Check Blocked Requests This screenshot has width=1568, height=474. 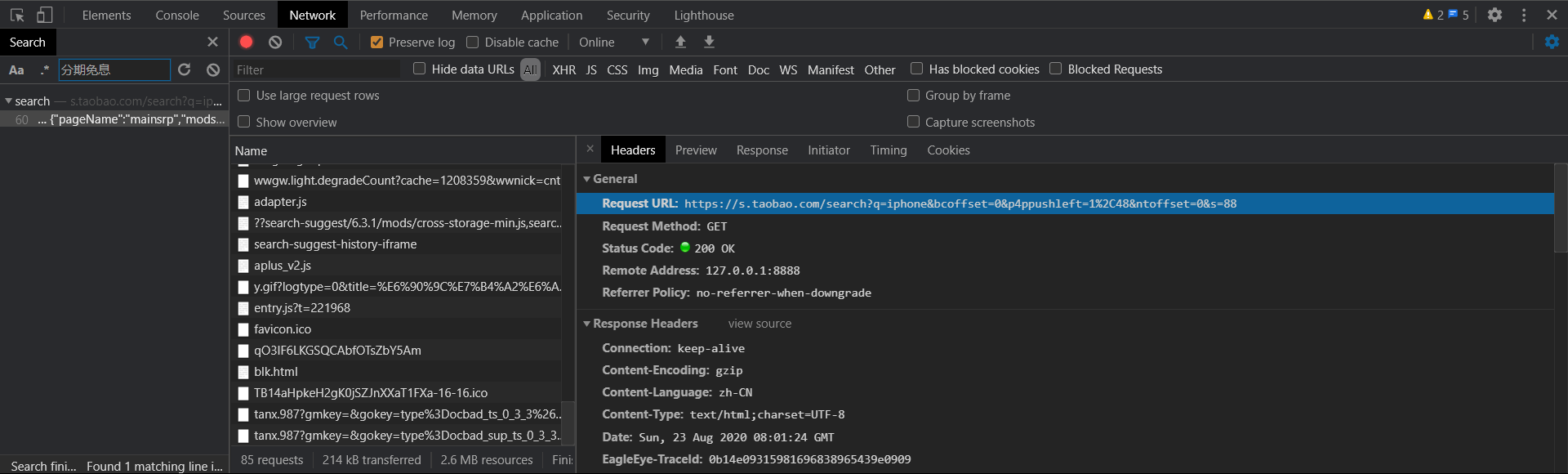[x=1055, y=69]
